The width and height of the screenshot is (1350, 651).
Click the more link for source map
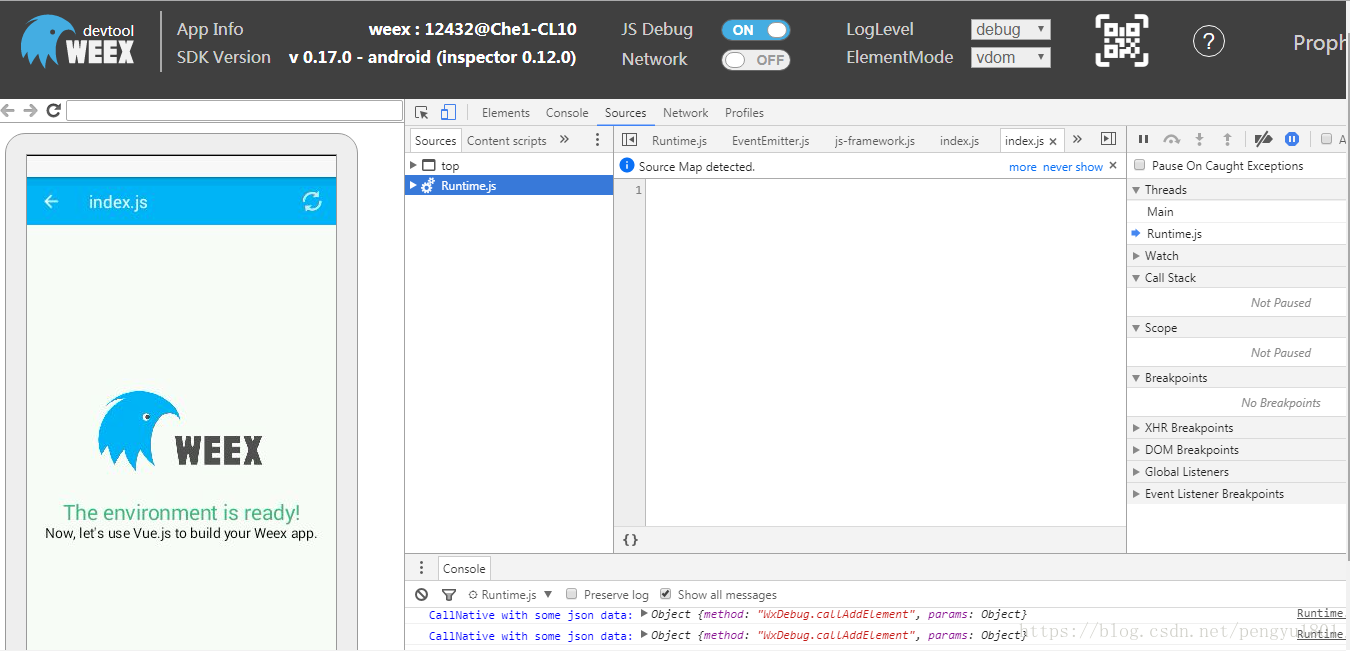coord(1023,167)
